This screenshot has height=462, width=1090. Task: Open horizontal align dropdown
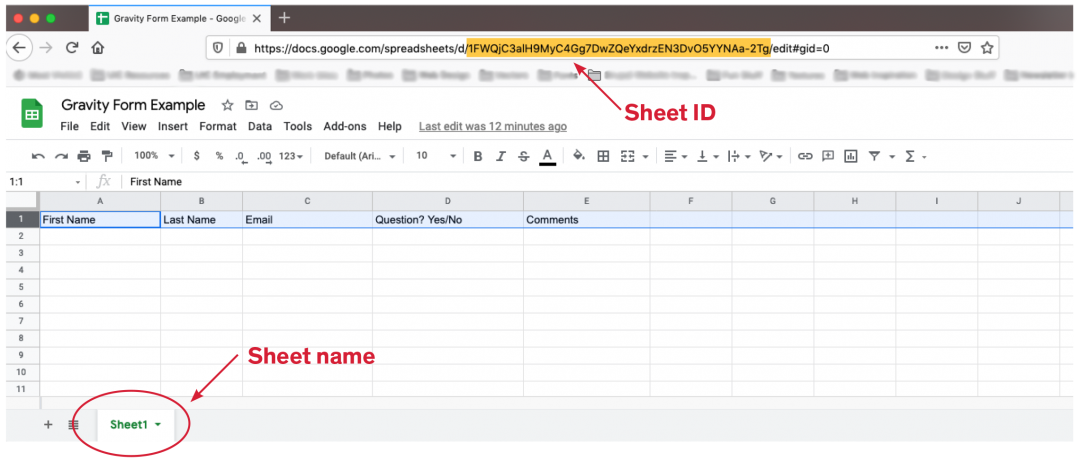click(674, 156)
